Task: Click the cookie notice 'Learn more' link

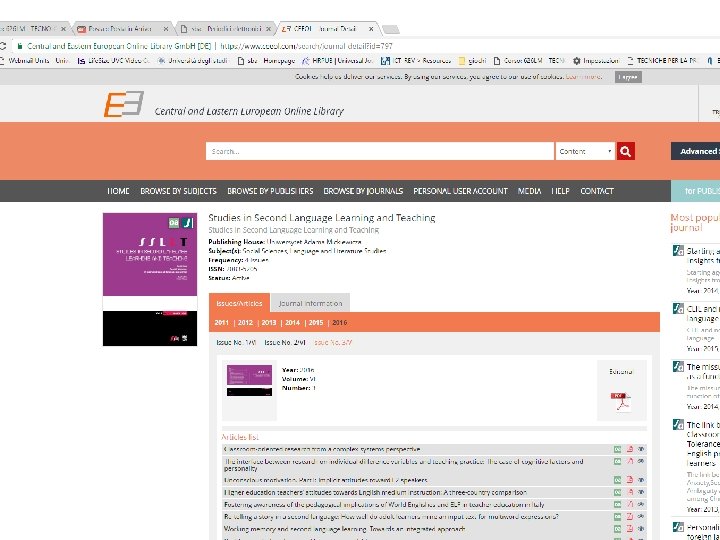Action: (584, 77)
